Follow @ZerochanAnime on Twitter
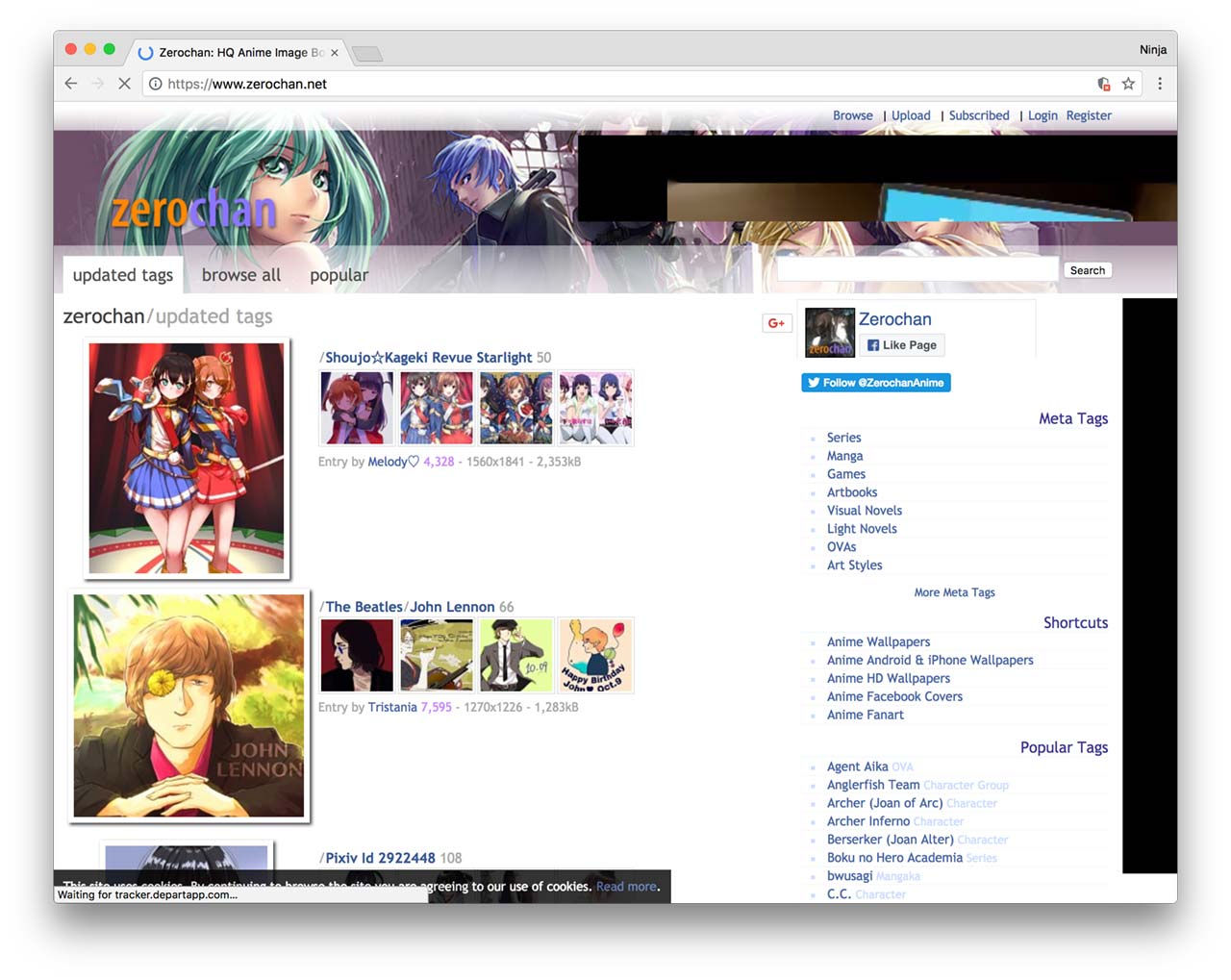Screen dimensions: 1231x980 [876, 383]
